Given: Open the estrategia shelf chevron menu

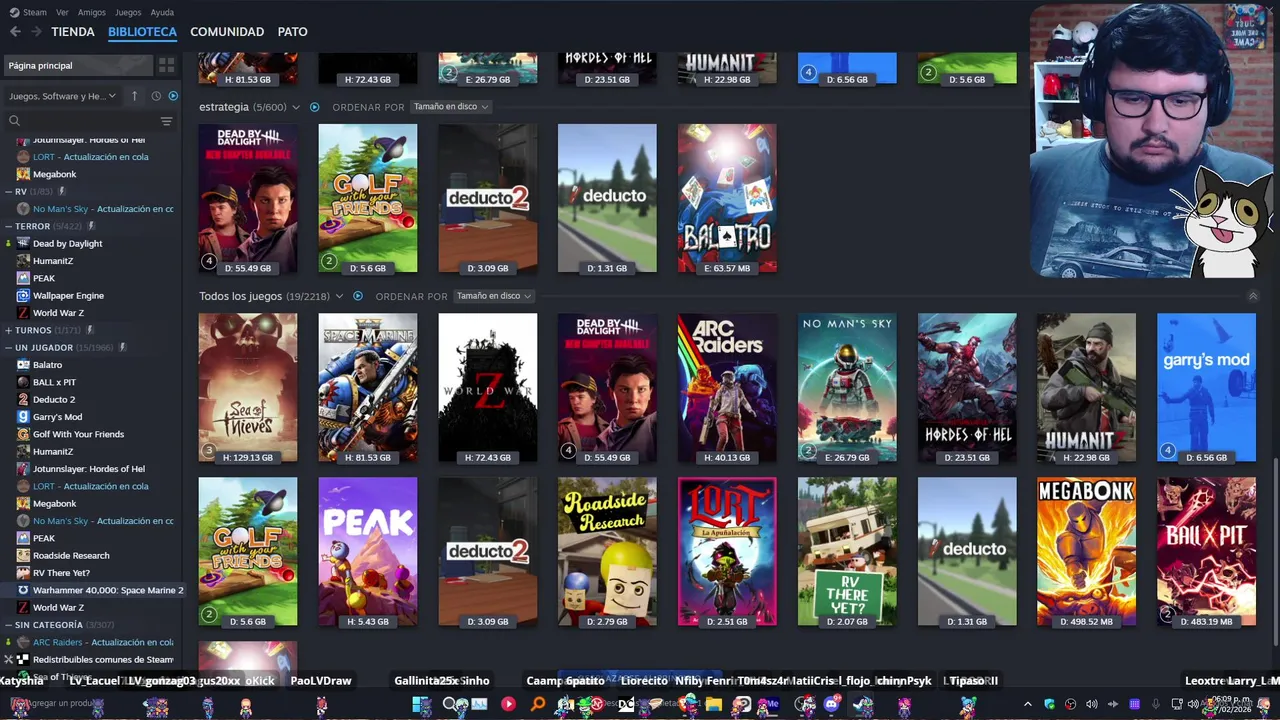Looking at the screenshot, I should tap(296, 107).
